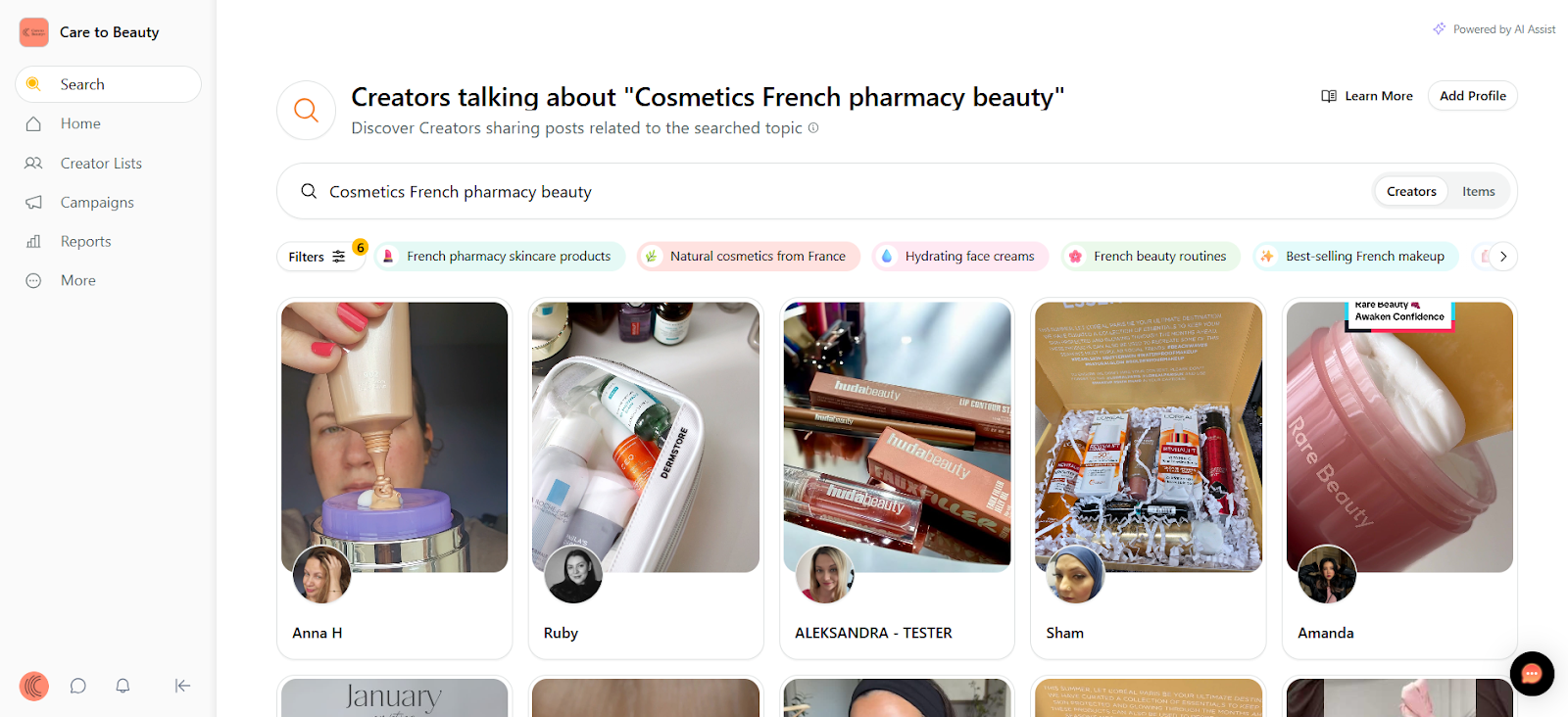
Task: Click the Add Profile button
Action: coord(1471,95)
